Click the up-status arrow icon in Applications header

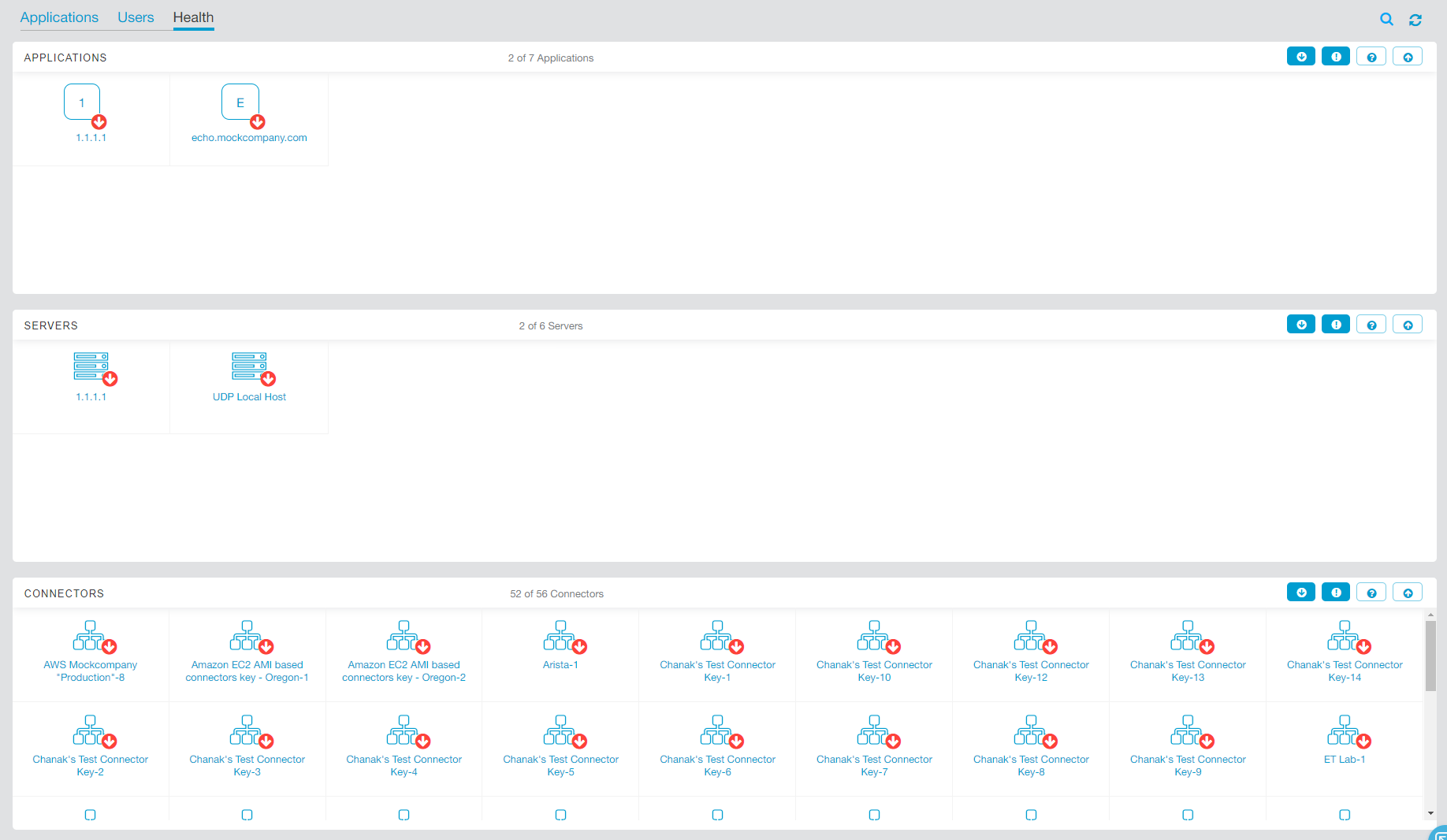tap(1408, 56)
